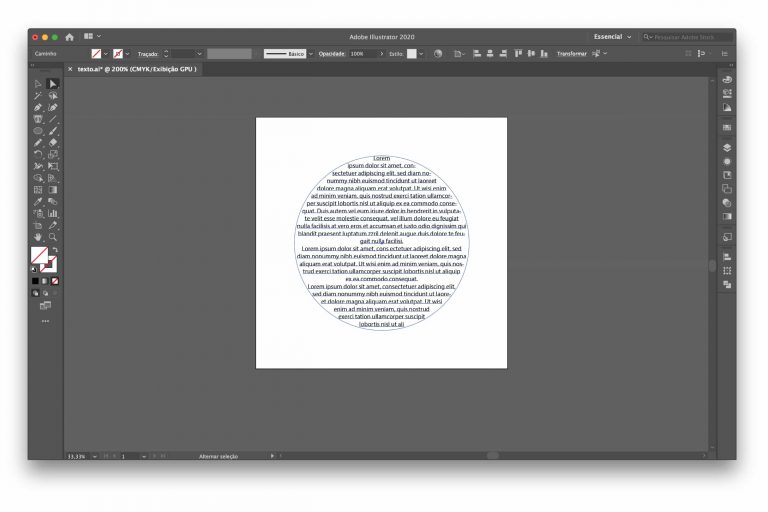Open the arrange documents layout menu
The width and height of the screenshot is (768, 512).
click(92, 36)
